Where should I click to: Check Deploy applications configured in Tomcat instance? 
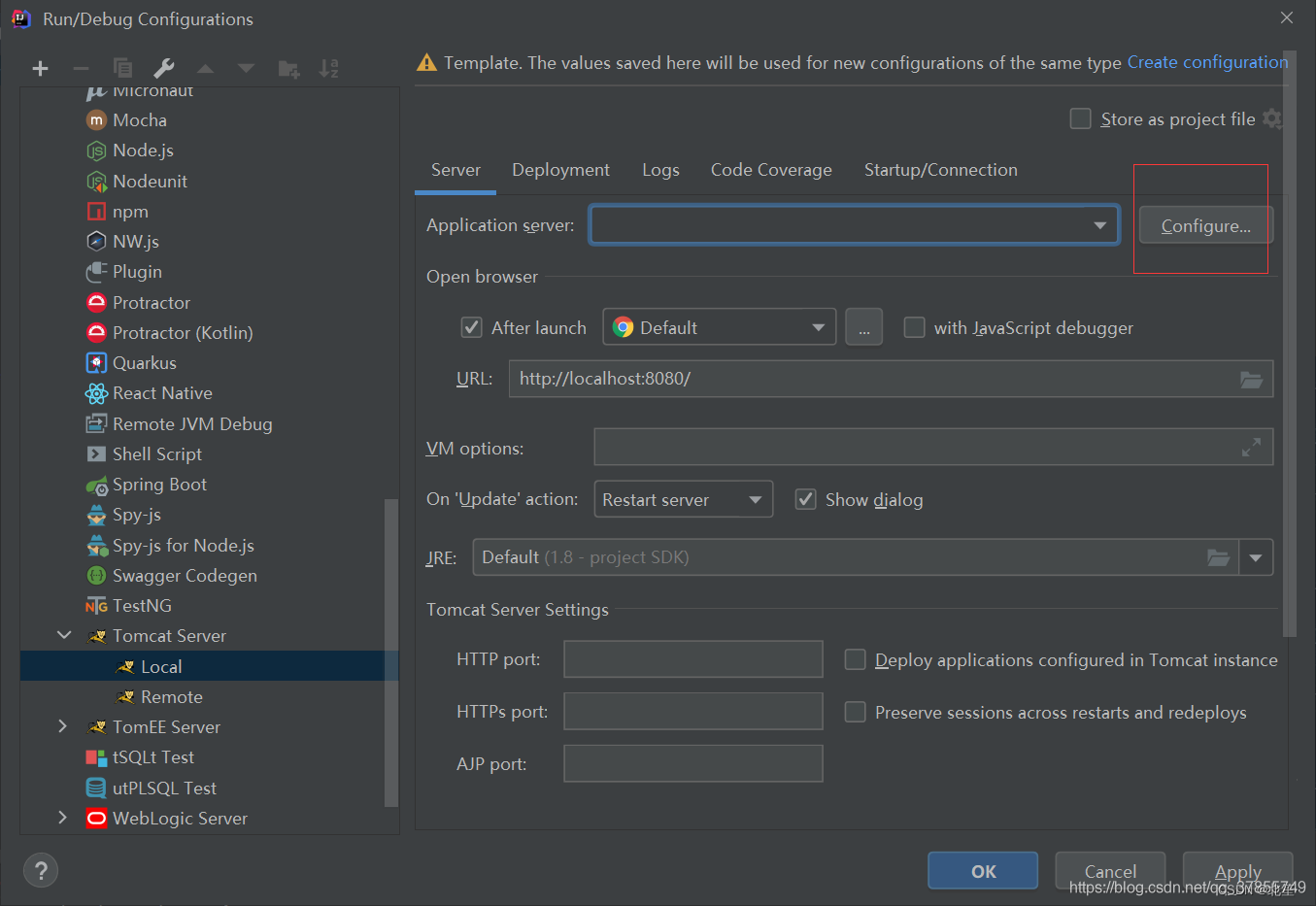click(855, 659)
